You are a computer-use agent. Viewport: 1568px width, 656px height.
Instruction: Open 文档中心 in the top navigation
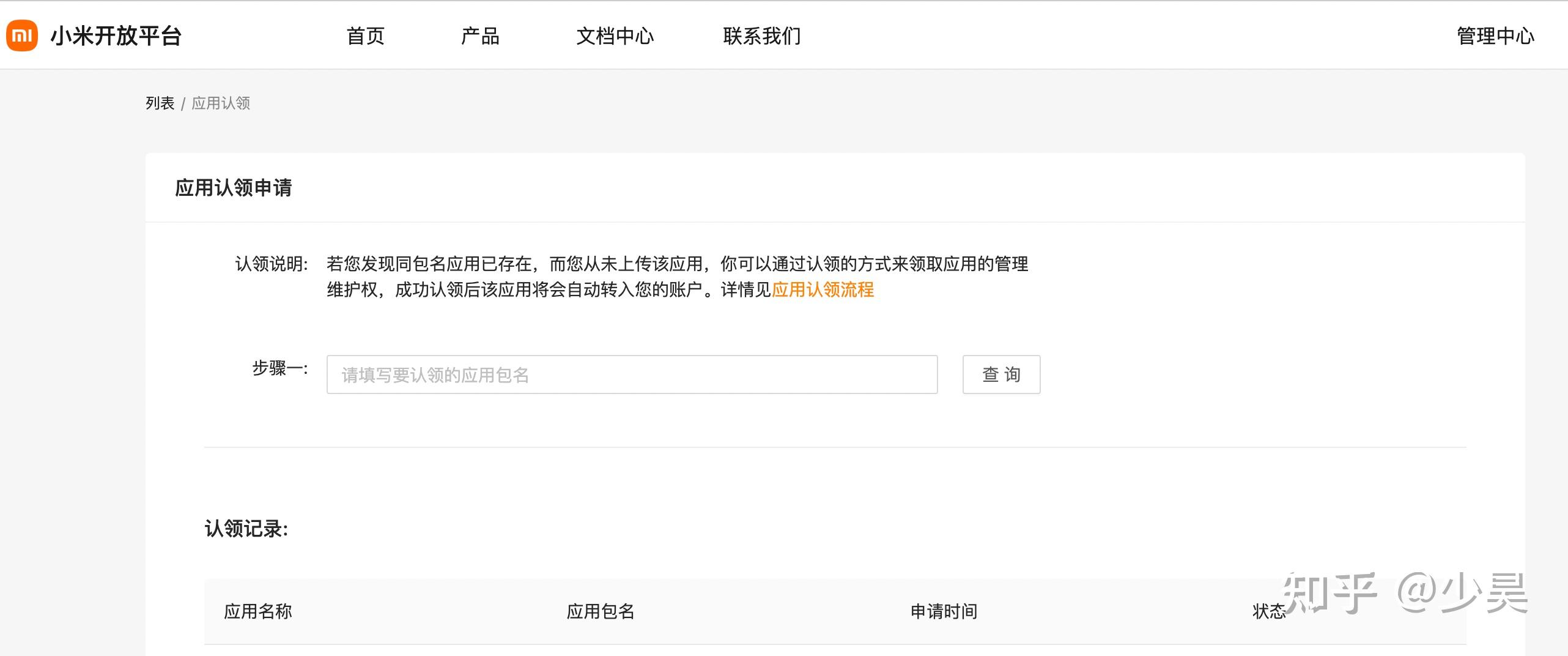(x=615, y=36)
